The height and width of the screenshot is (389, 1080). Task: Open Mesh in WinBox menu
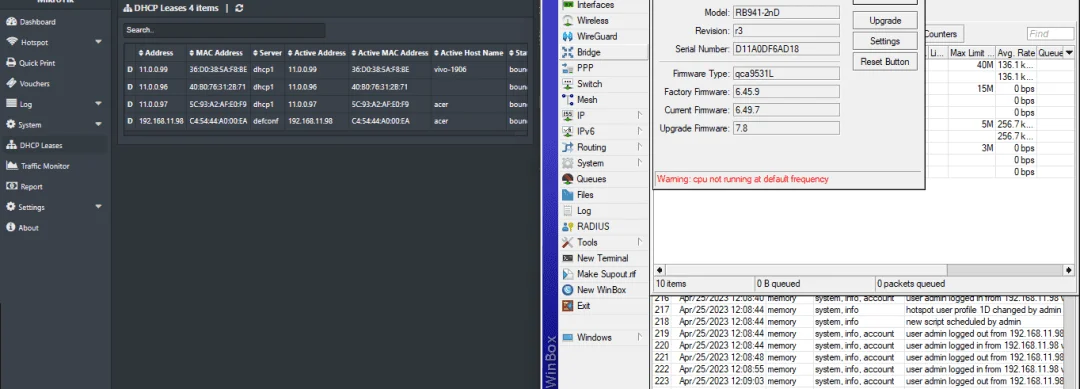click(x=588, y=100)
